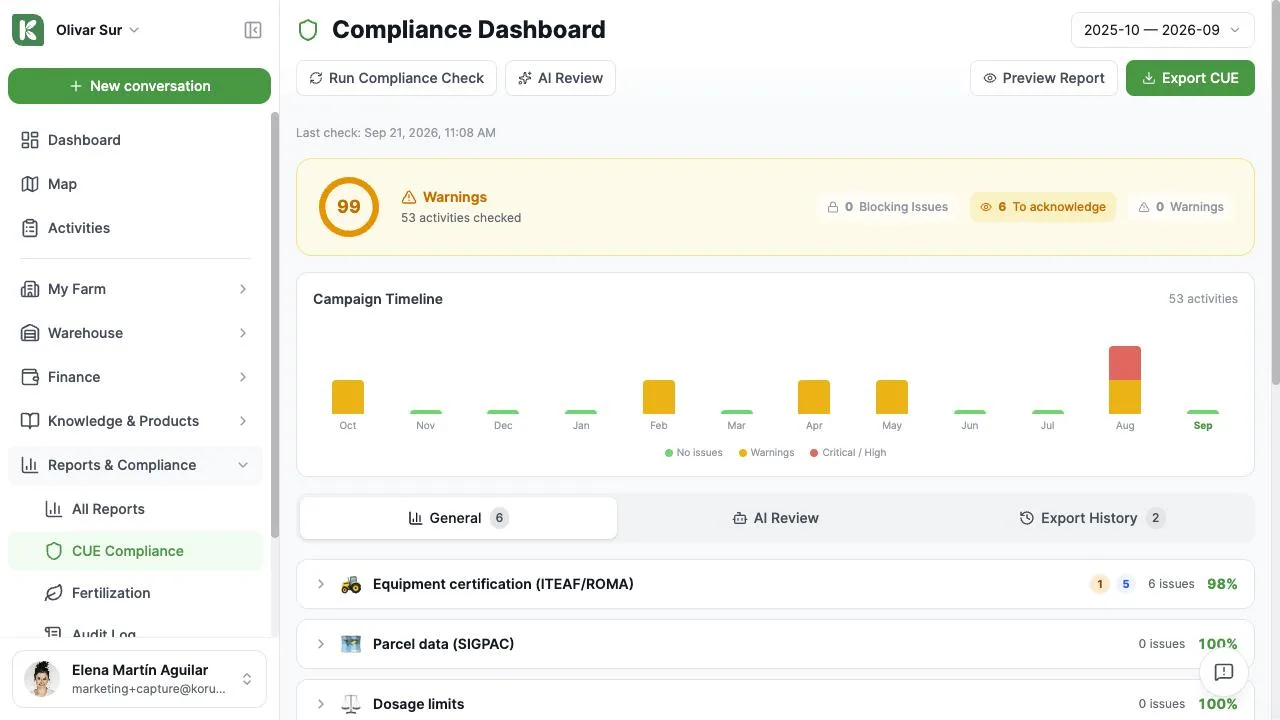Viewport: 1280px width, 720px height.
Task: Click the scales icon for Dosage limits
Action: coord(351,704)
